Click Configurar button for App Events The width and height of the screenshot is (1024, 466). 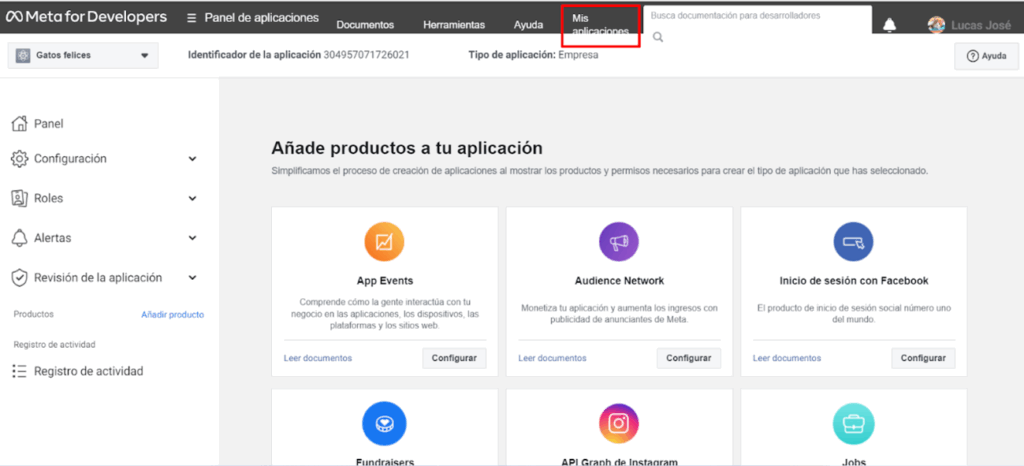click(x=454, y=358)
